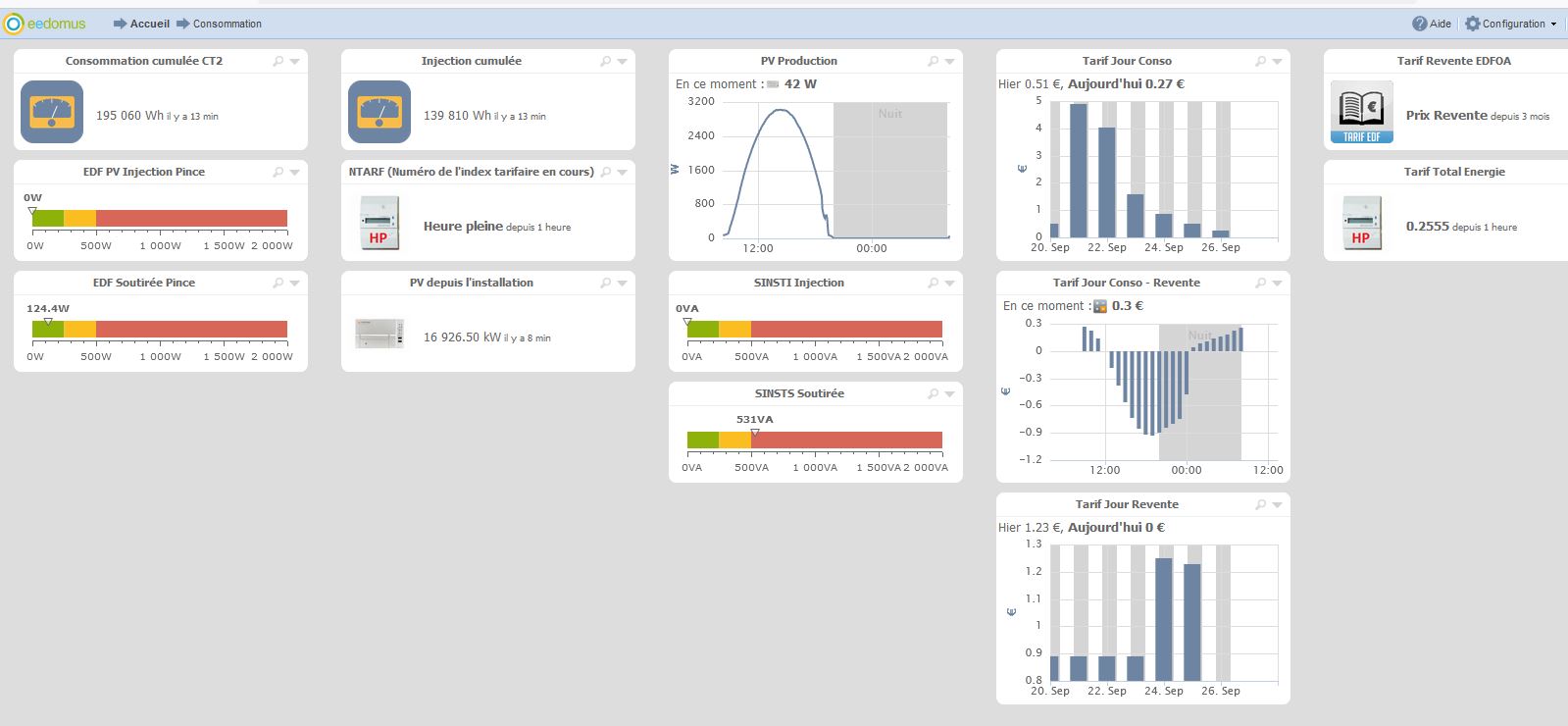Click the '124.4W' gauge reading
This screenshot has width=1568, height=726.
48,308
